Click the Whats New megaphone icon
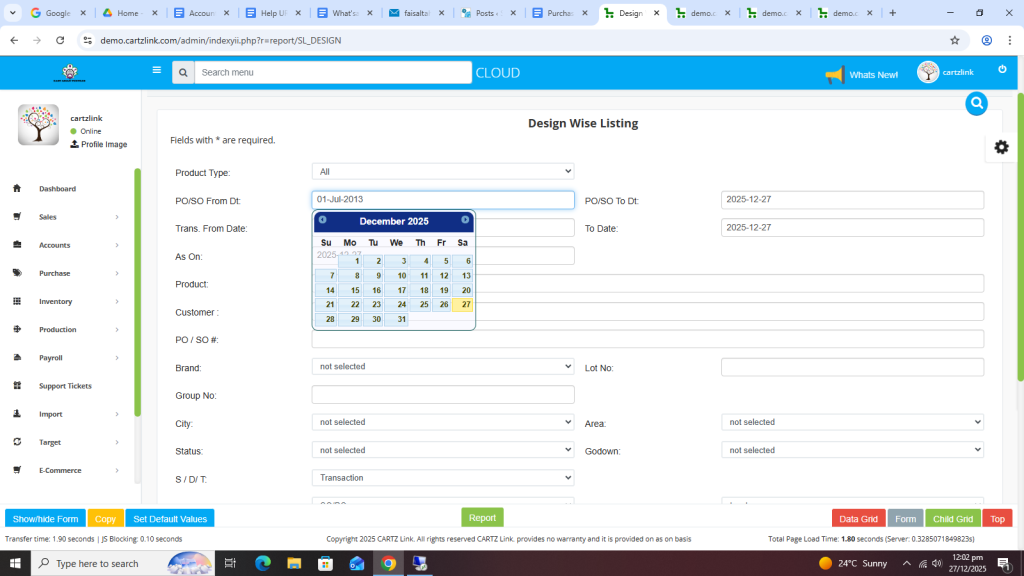 [x=834, y=75]
